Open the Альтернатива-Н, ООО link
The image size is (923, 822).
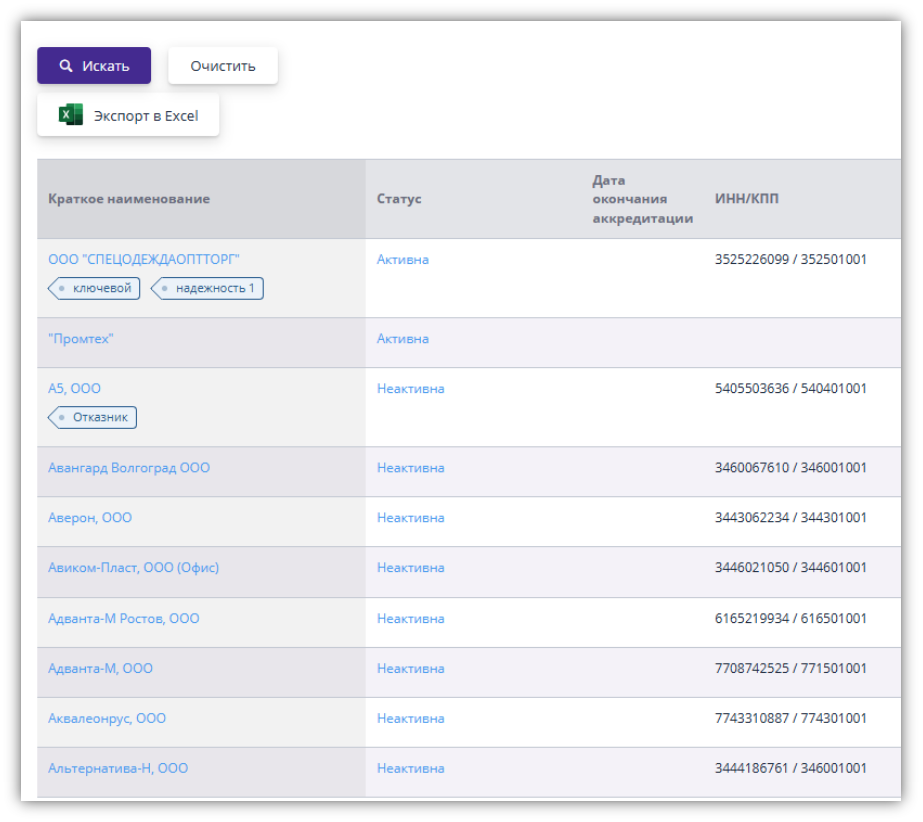click(118, 768)
